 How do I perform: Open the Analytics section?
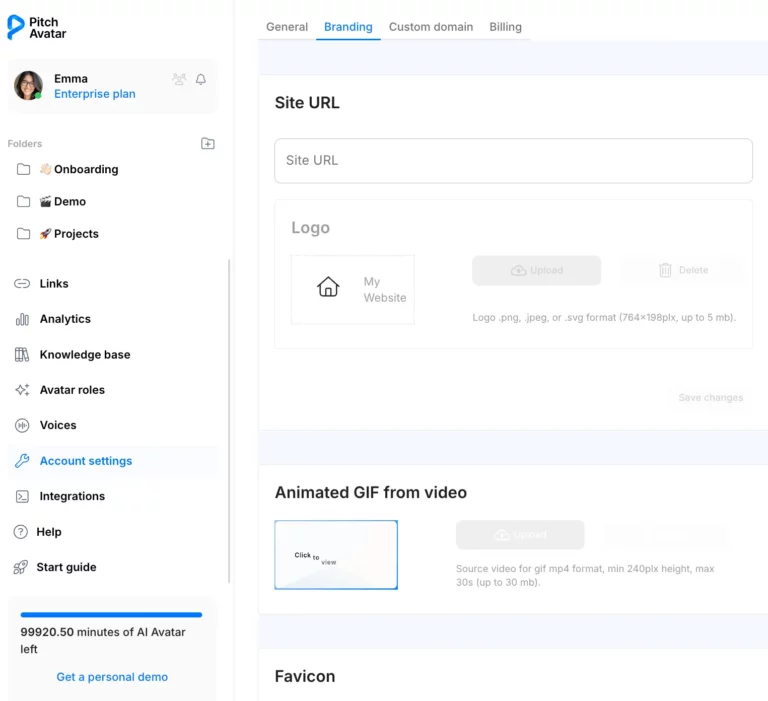(64, 319)
